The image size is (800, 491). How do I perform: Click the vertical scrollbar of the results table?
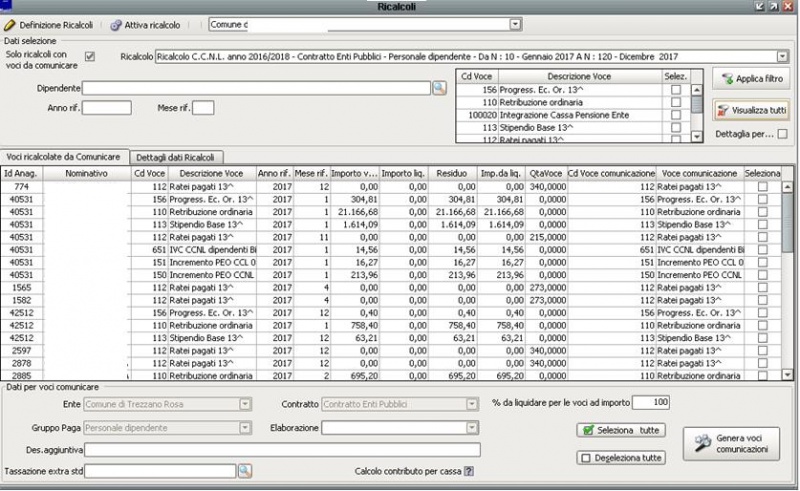coord(786,280)
